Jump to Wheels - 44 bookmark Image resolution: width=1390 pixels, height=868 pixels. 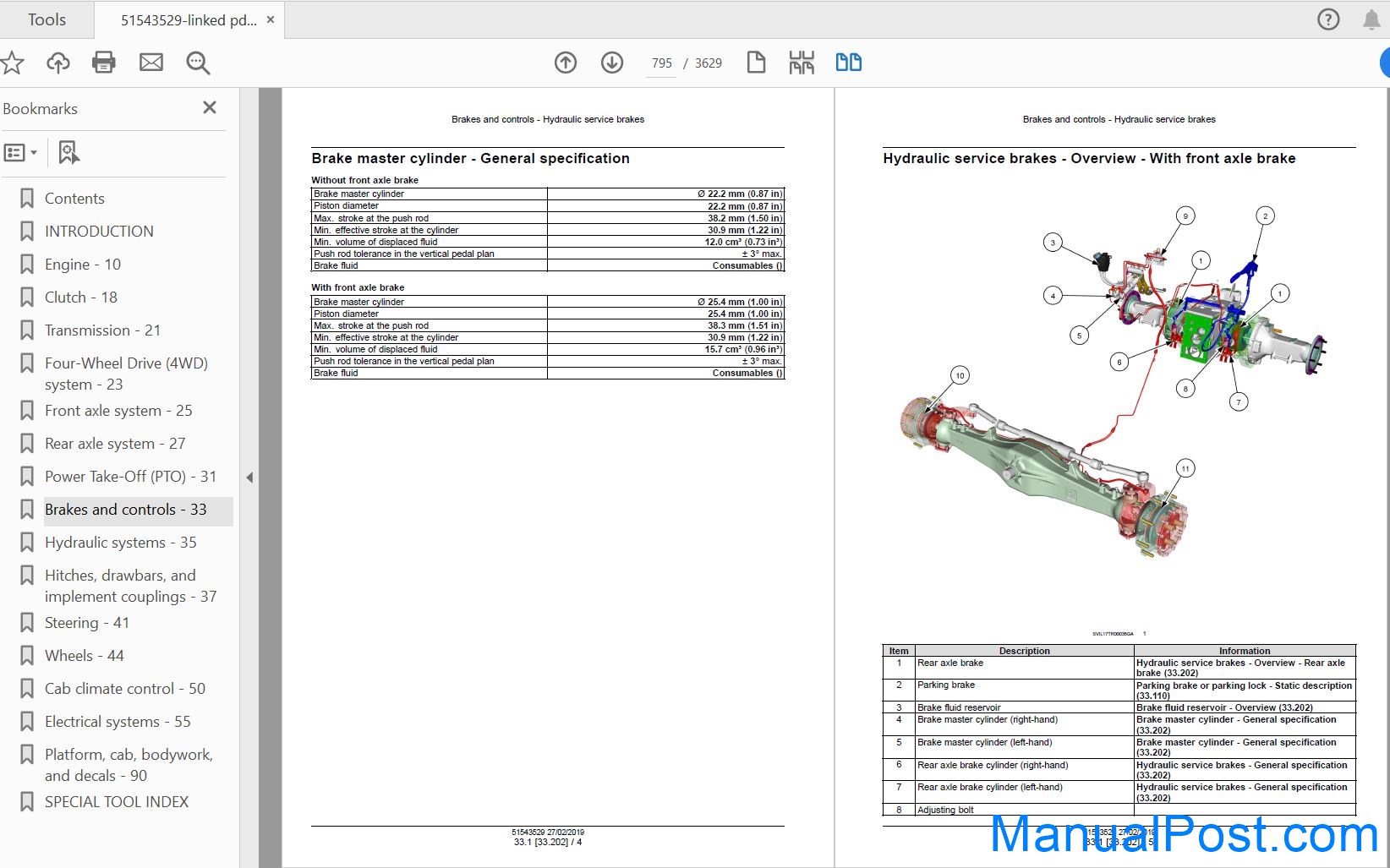click(84, 656)
